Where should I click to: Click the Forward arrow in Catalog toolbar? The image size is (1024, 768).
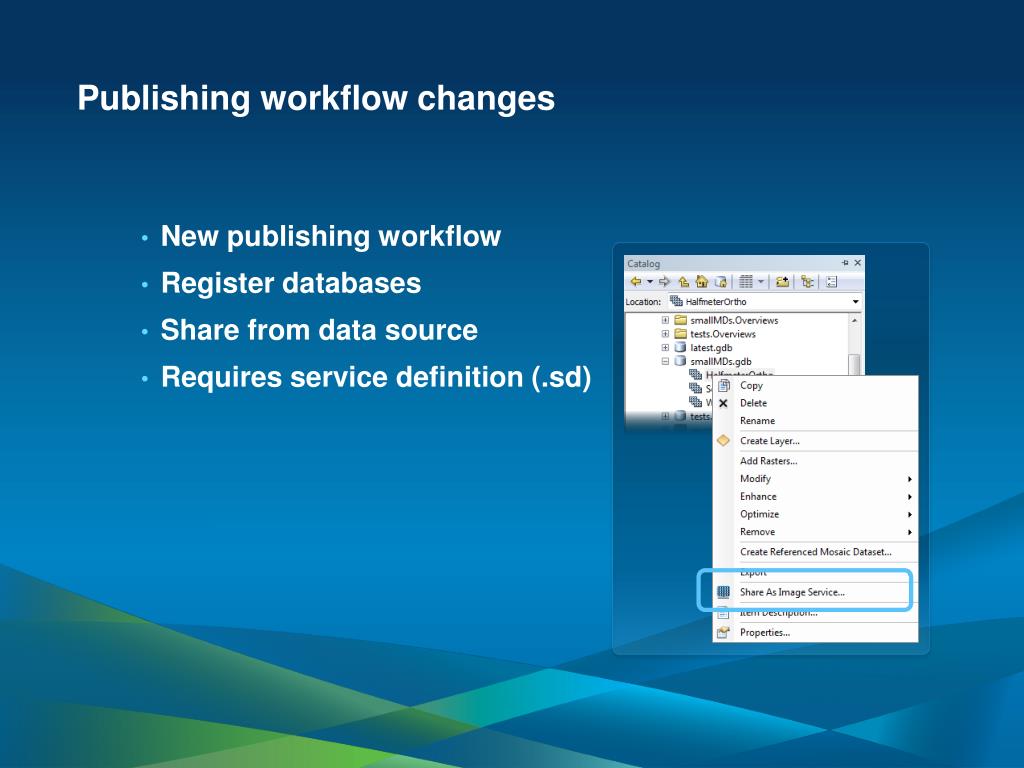[664, 281]
